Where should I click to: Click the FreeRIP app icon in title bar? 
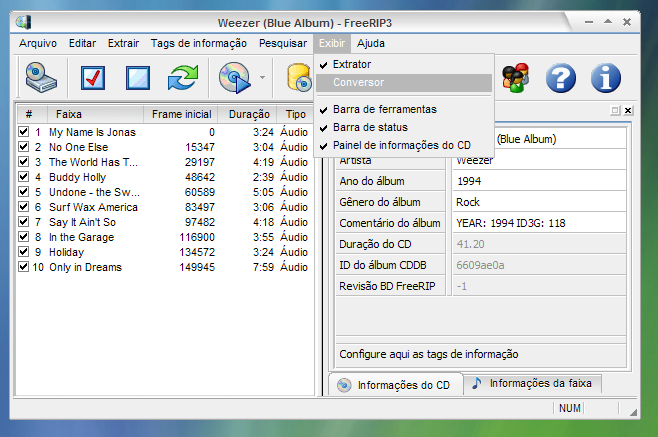24,22
